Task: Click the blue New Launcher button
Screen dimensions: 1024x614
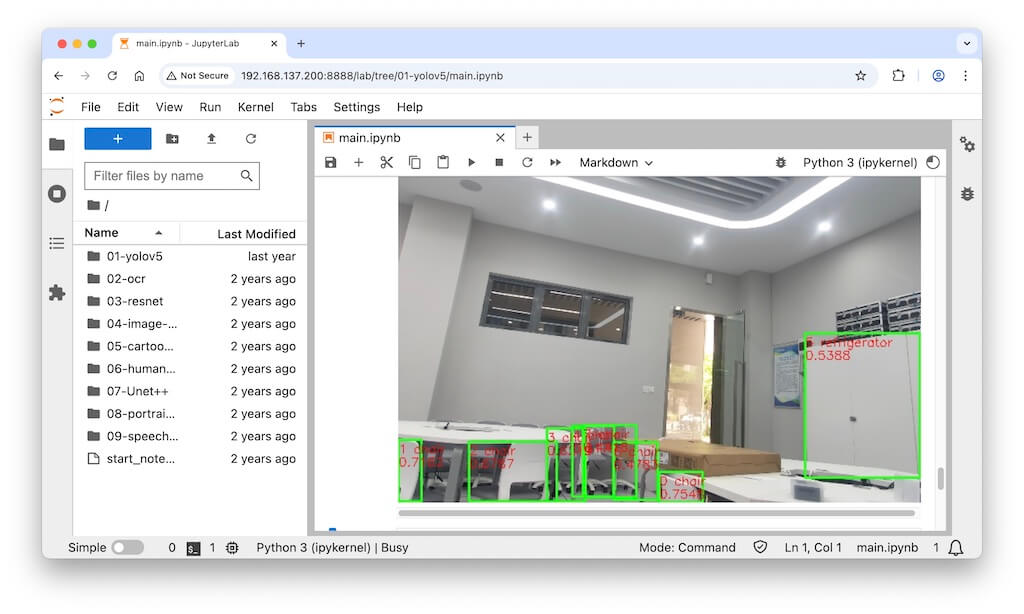Action: (118, 139)
